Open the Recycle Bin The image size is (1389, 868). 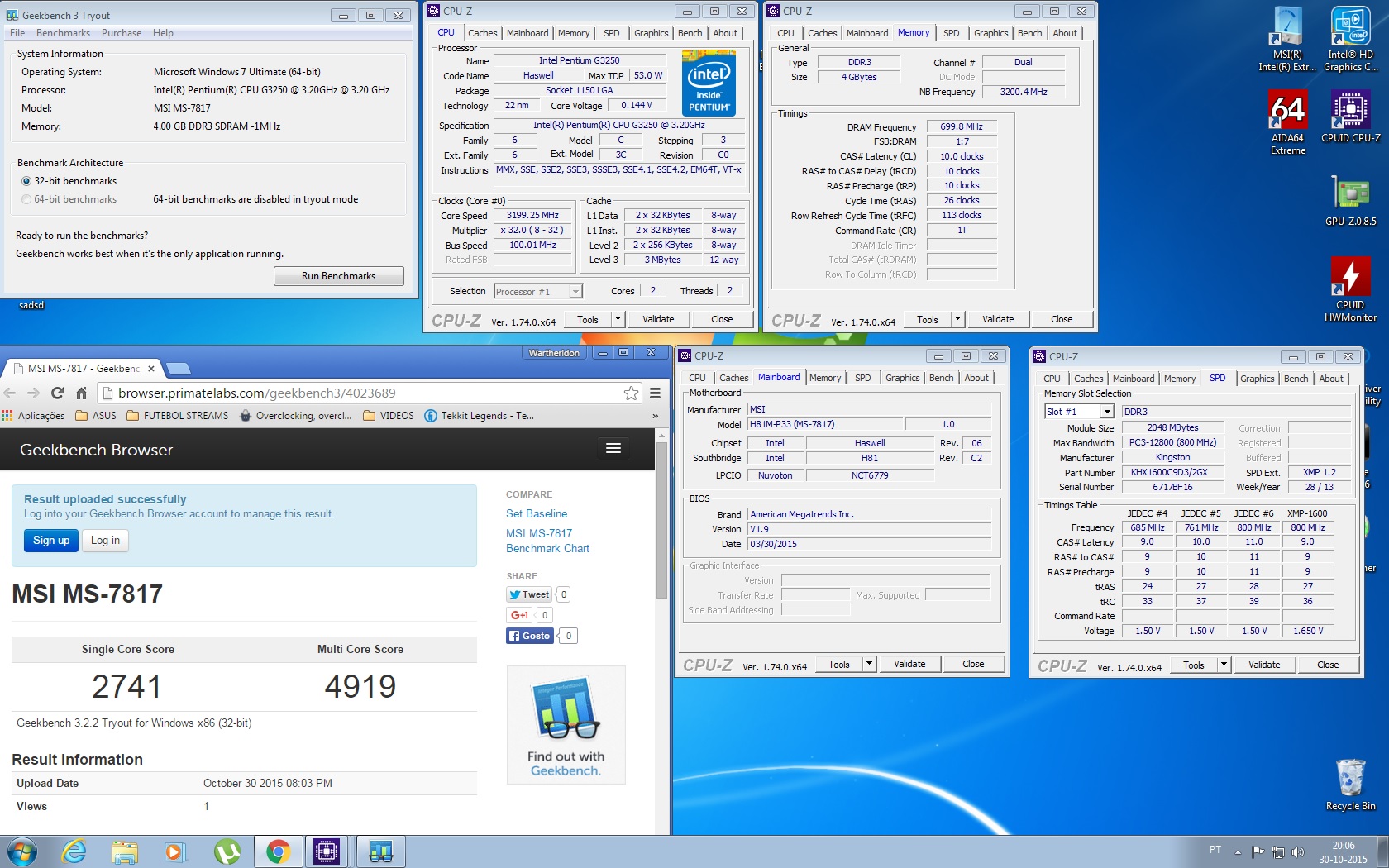click(1350, 785)
